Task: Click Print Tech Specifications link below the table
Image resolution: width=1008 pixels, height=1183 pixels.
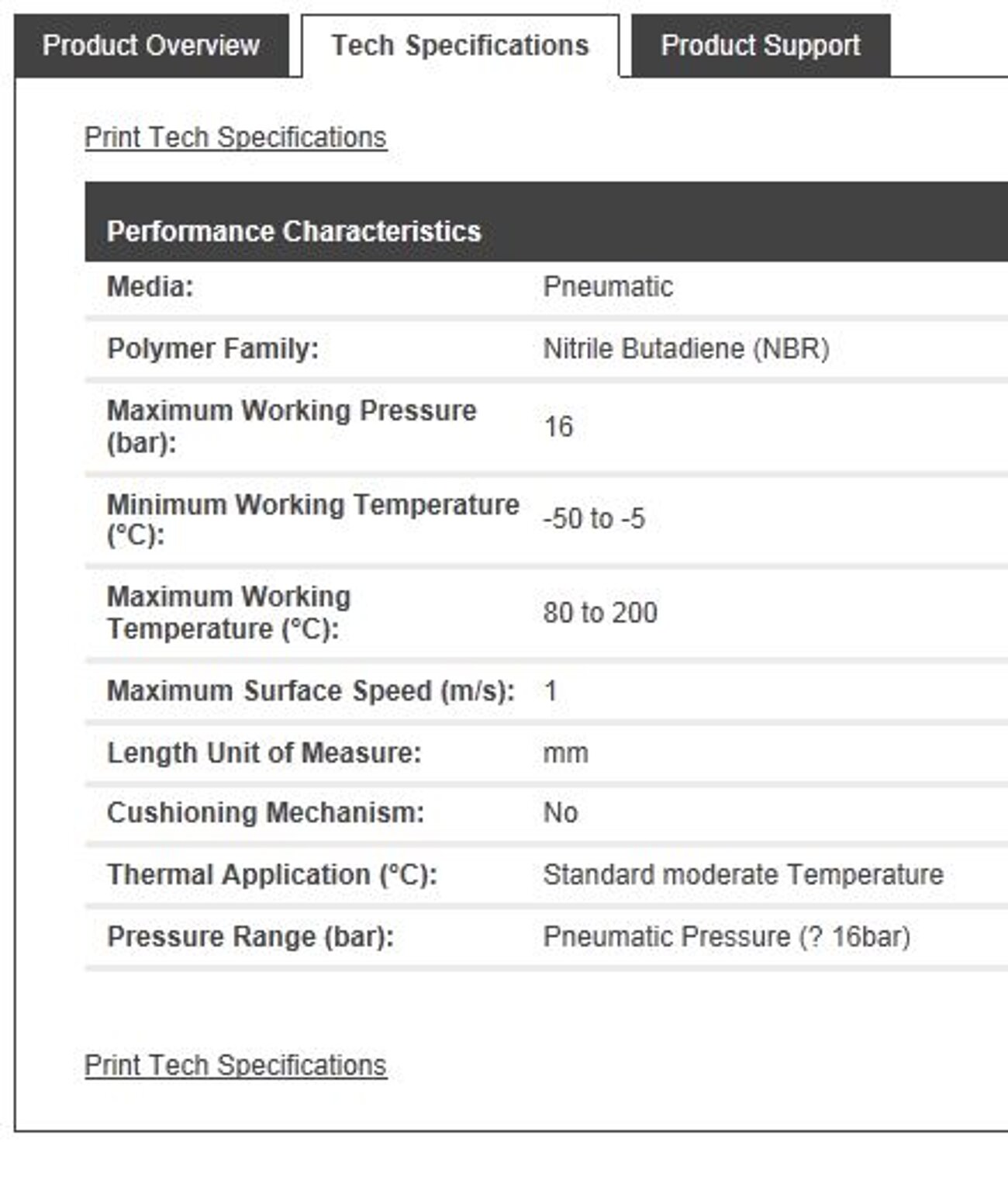Action: pos(235,1065)
